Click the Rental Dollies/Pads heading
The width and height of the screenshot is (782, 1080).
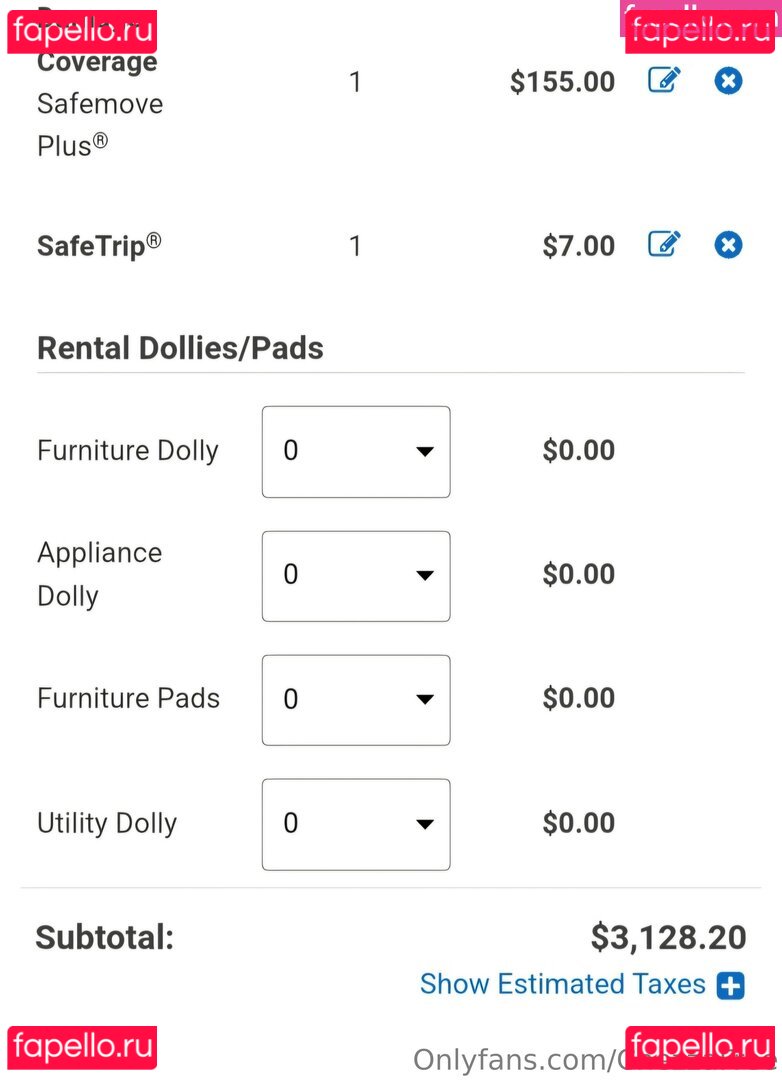[x=181, y=348]
